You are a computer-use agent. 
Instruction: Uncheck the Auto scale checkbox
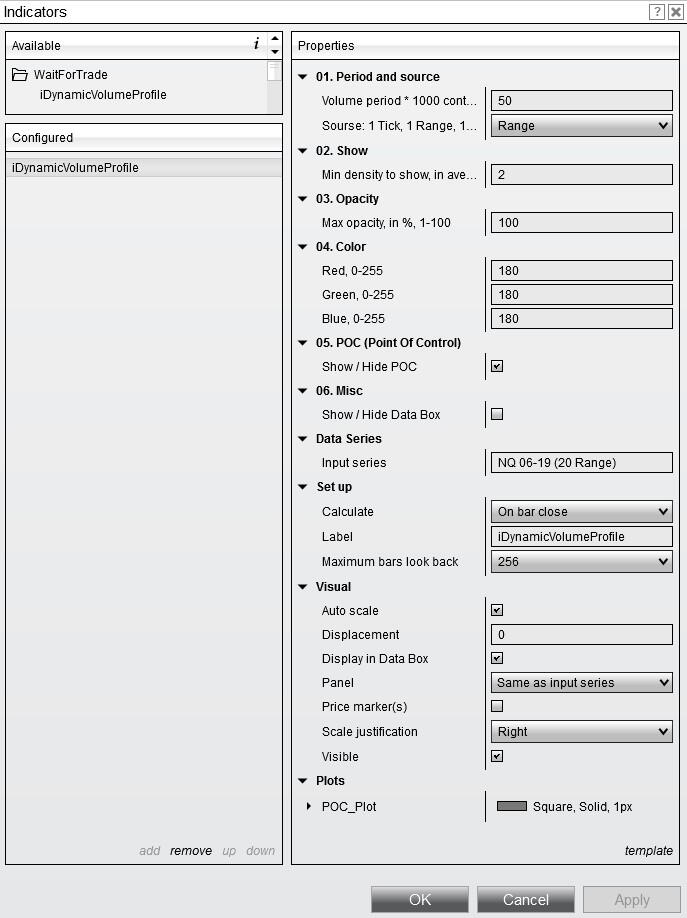tap(497, 610)
